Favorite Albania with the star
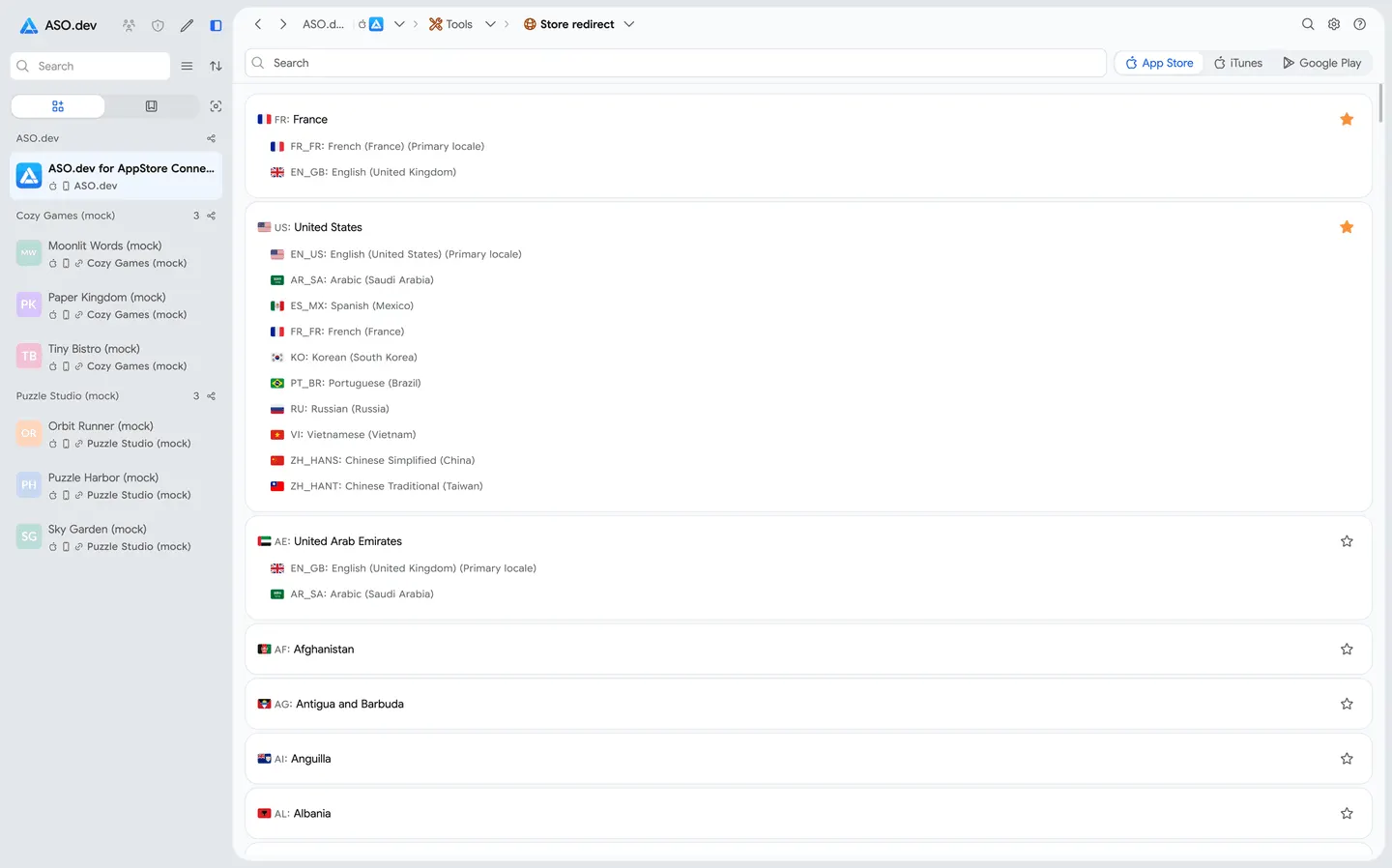The width and height of the screenshot is (1392, 868). [1347, 814]
